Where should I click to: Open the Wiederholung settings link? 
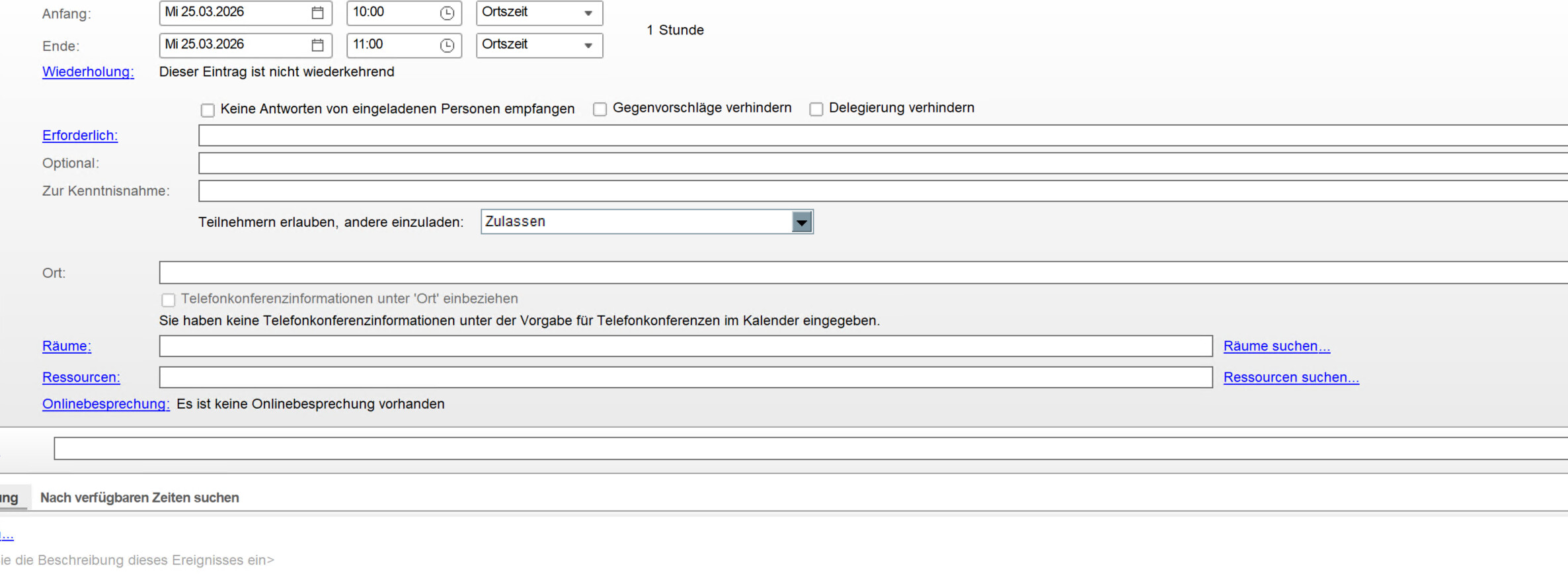tap(88, 72)
